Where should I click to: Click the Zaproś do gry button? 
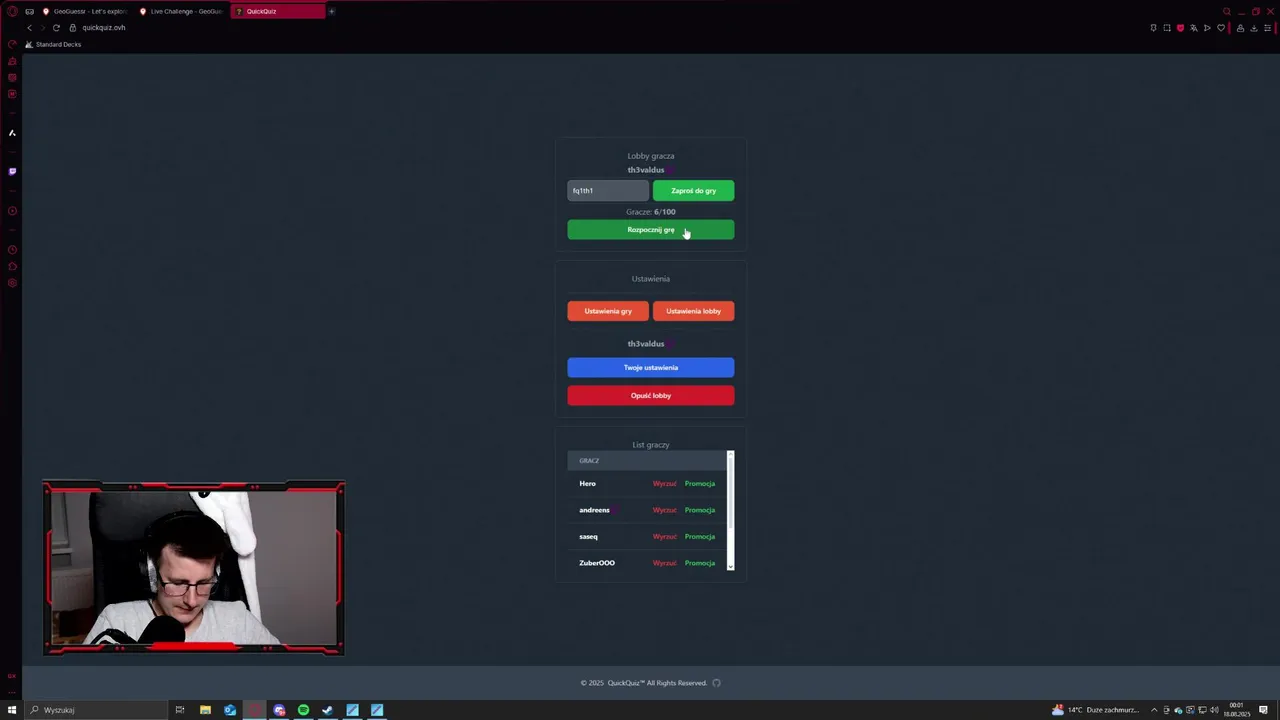tap(693, 190)
